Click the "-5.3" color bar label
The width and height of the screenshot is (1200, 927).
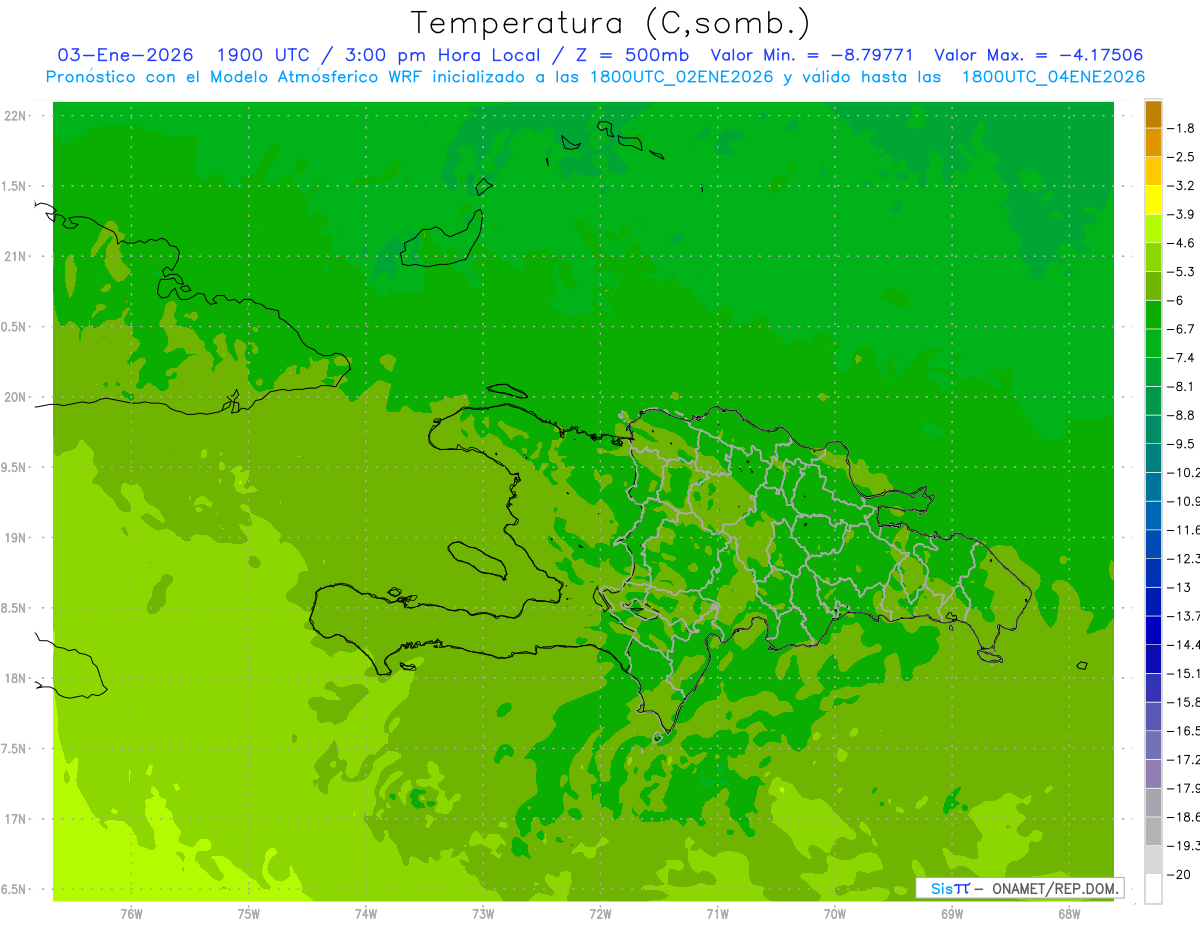[x=1181, y=272]
